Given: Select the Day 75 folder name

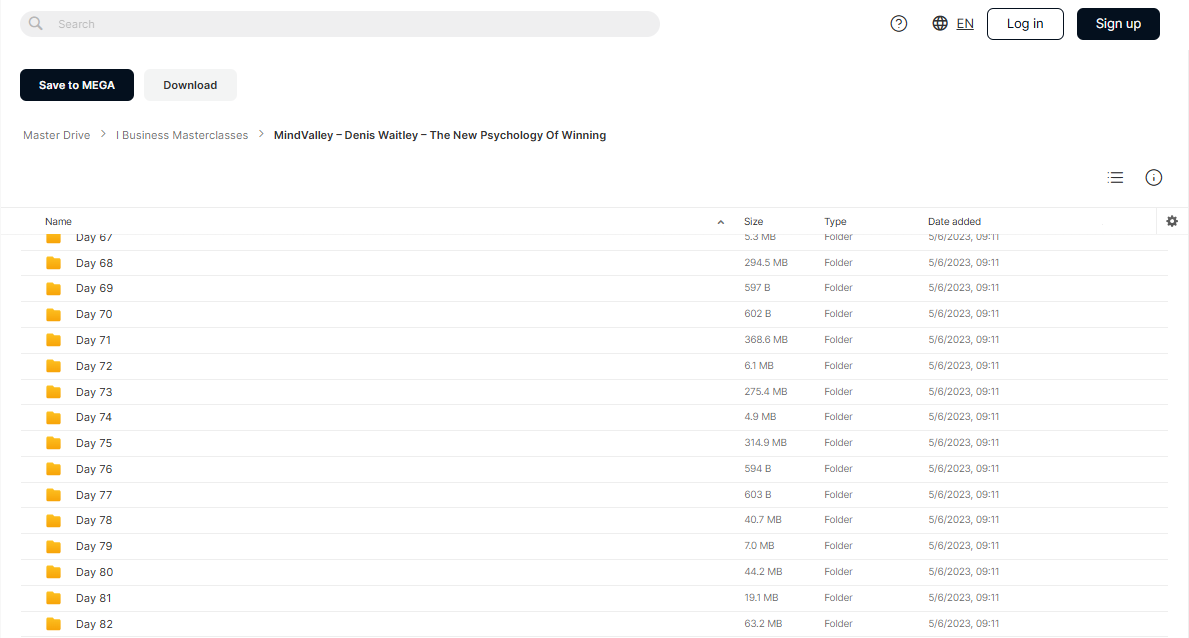Looking at the screenshot, I should tap(94, 443).
